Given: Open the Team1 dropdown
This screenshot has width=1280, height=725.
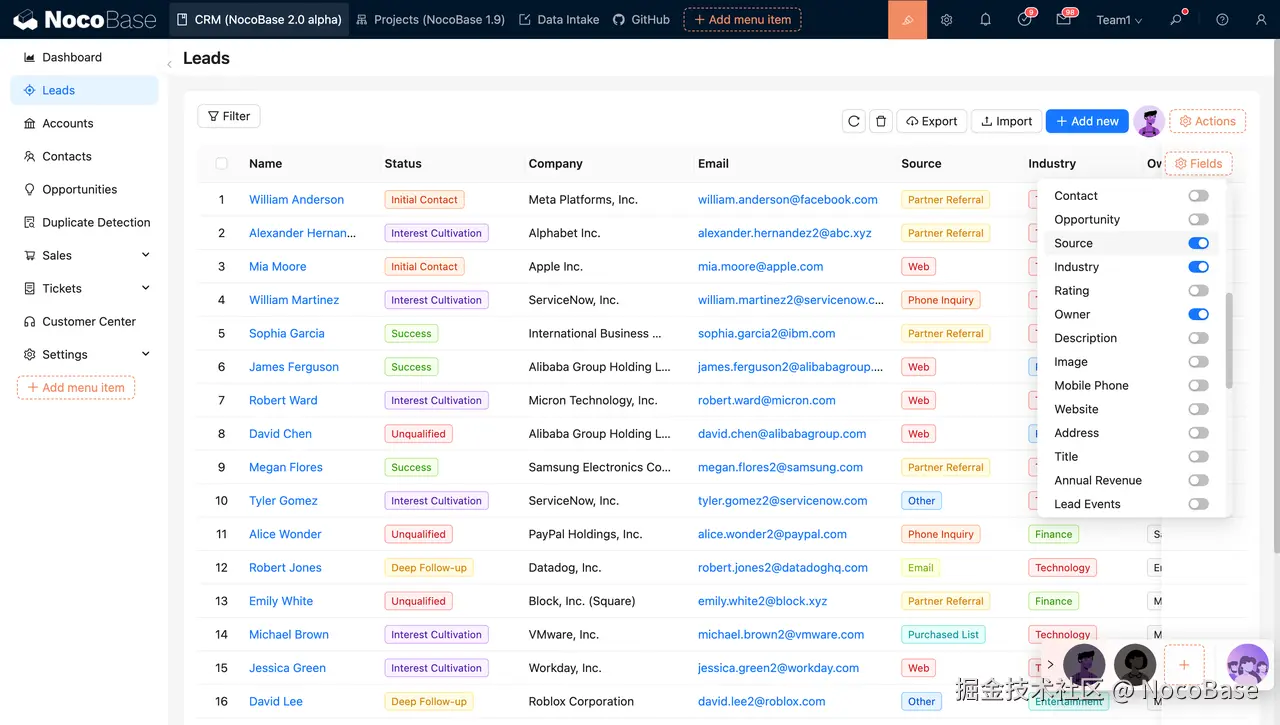Looking at the screenshot, I should pos(1119,20).
